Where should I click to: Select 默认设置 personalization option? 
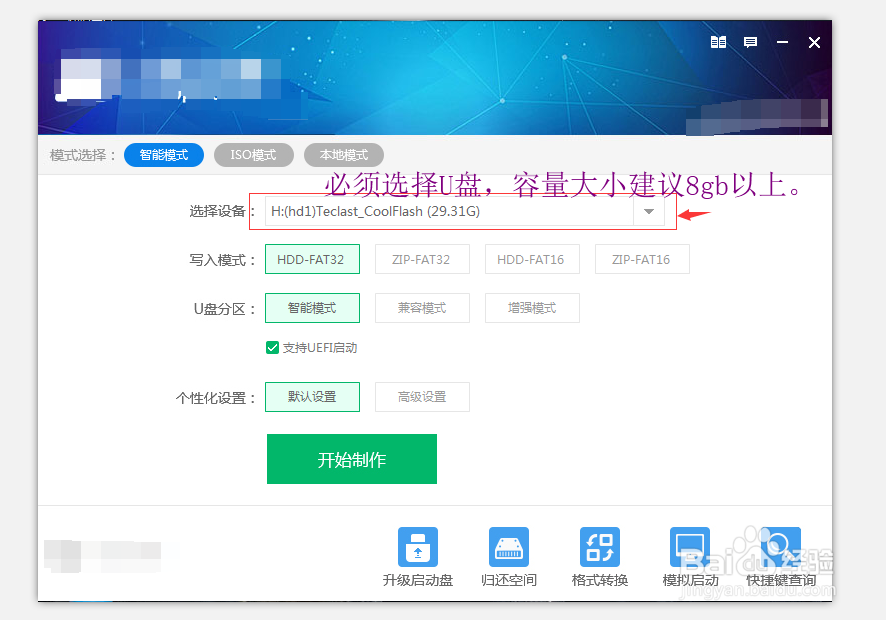(x=312, y=397)
